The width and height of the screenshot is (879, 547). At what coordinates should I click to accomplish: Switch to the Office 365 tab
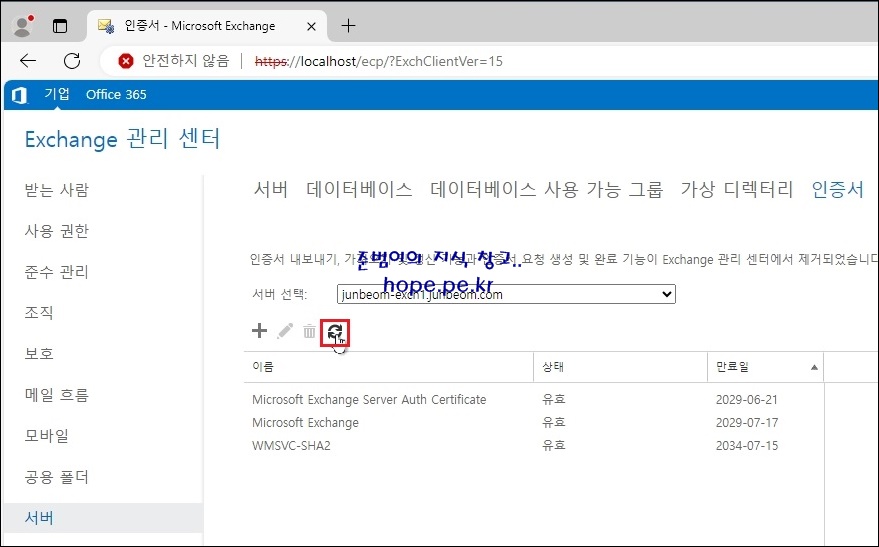(116, 94)
